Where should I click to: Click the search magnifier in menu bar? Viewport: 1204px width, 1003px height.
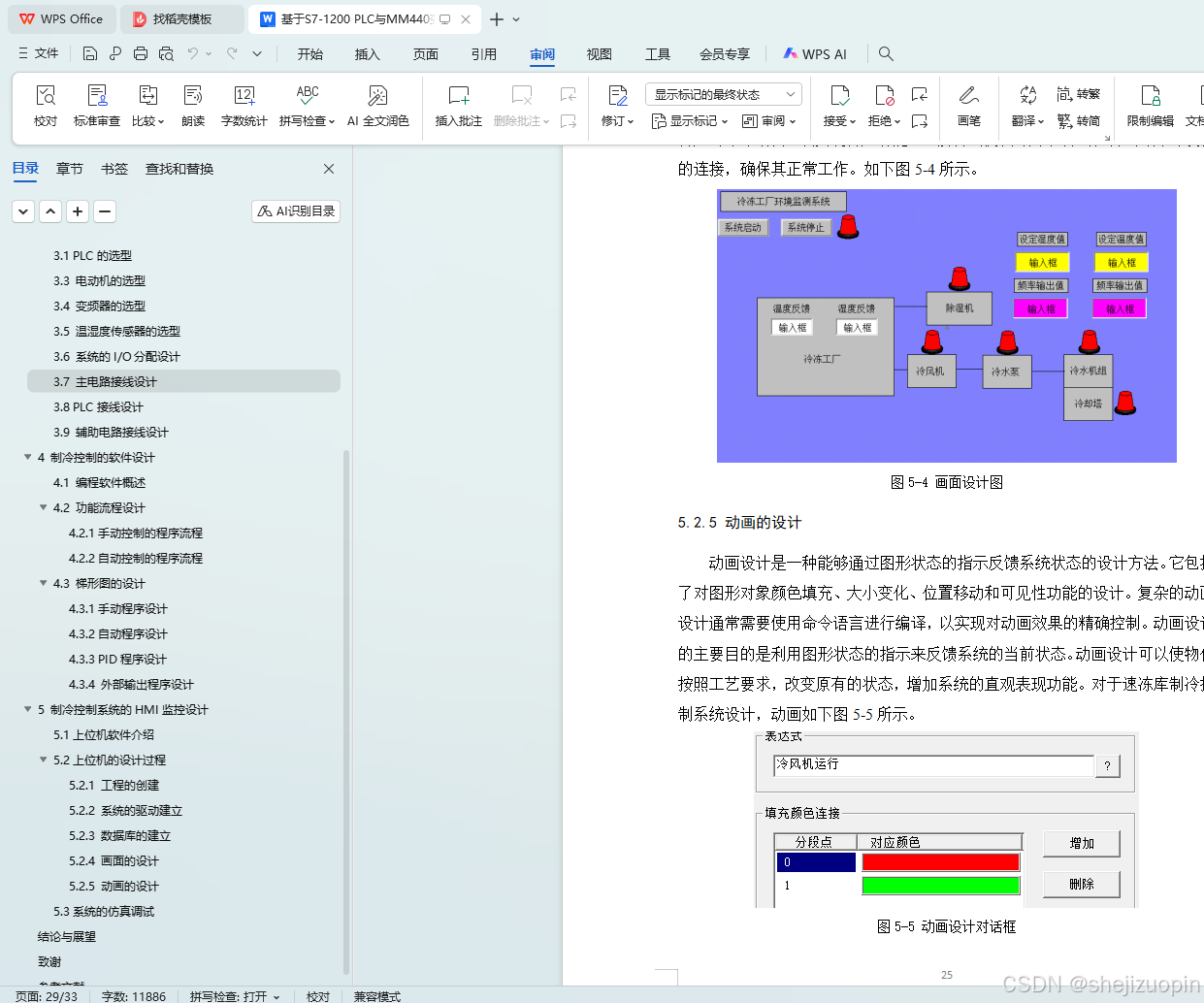tap(886, 53)
